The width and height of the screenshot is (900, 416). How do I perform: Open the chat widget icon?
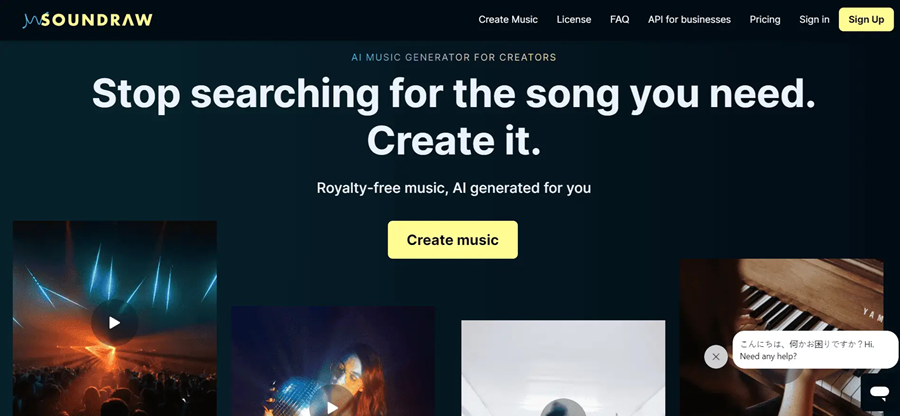[x=879, y=392]
